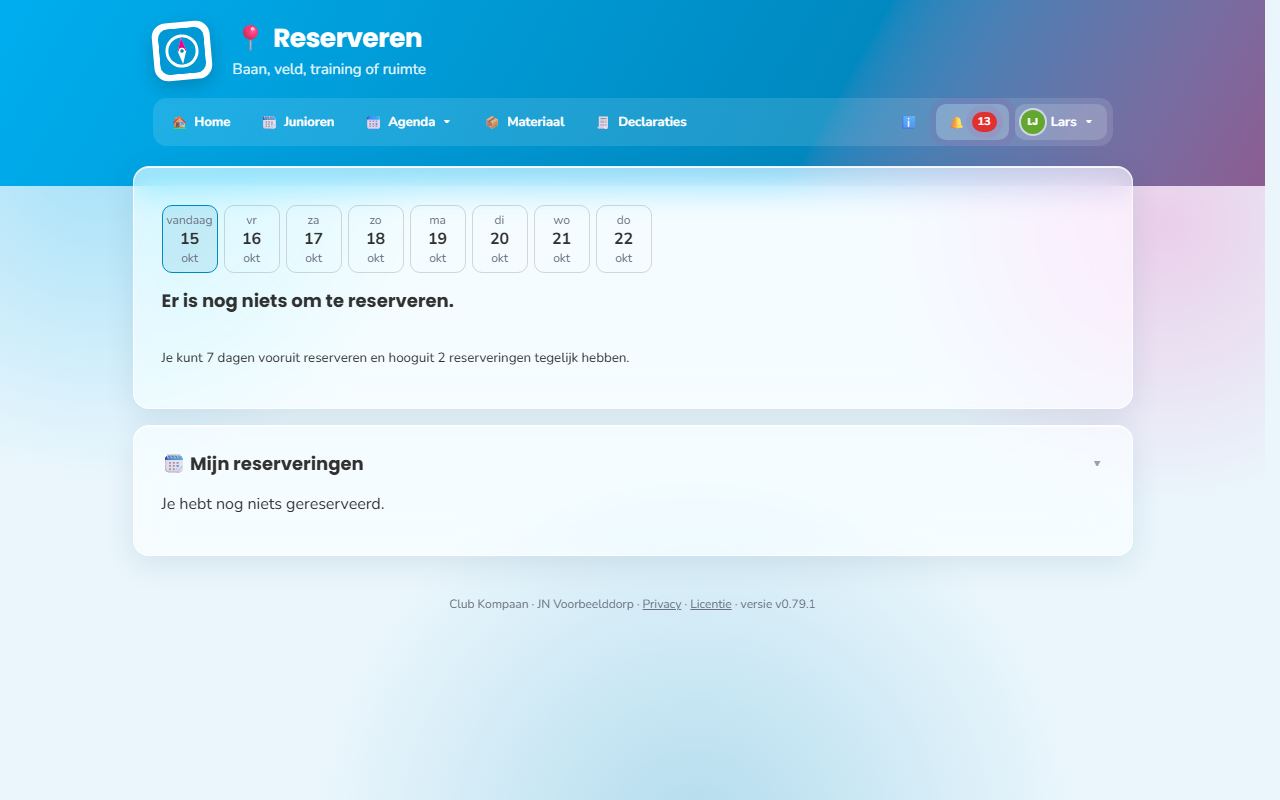Click the Mijn reserveringen heading
Screen dimensions: 1280x800
click(277, 464)
